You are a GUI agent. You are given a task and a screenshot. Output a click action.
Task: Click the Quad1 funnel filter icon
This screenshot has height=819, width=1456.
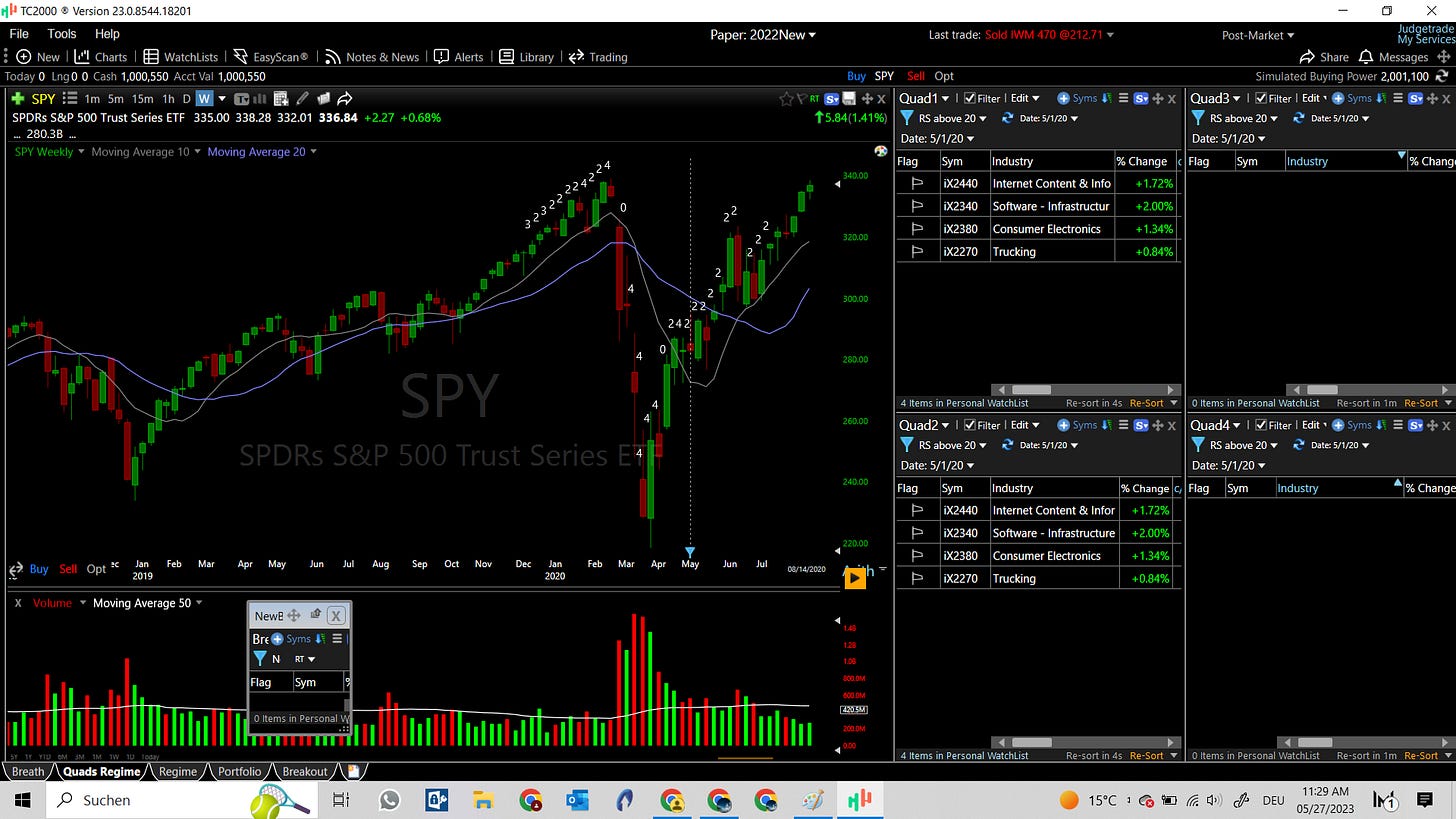pyautogui.click(x=907, y=118)
